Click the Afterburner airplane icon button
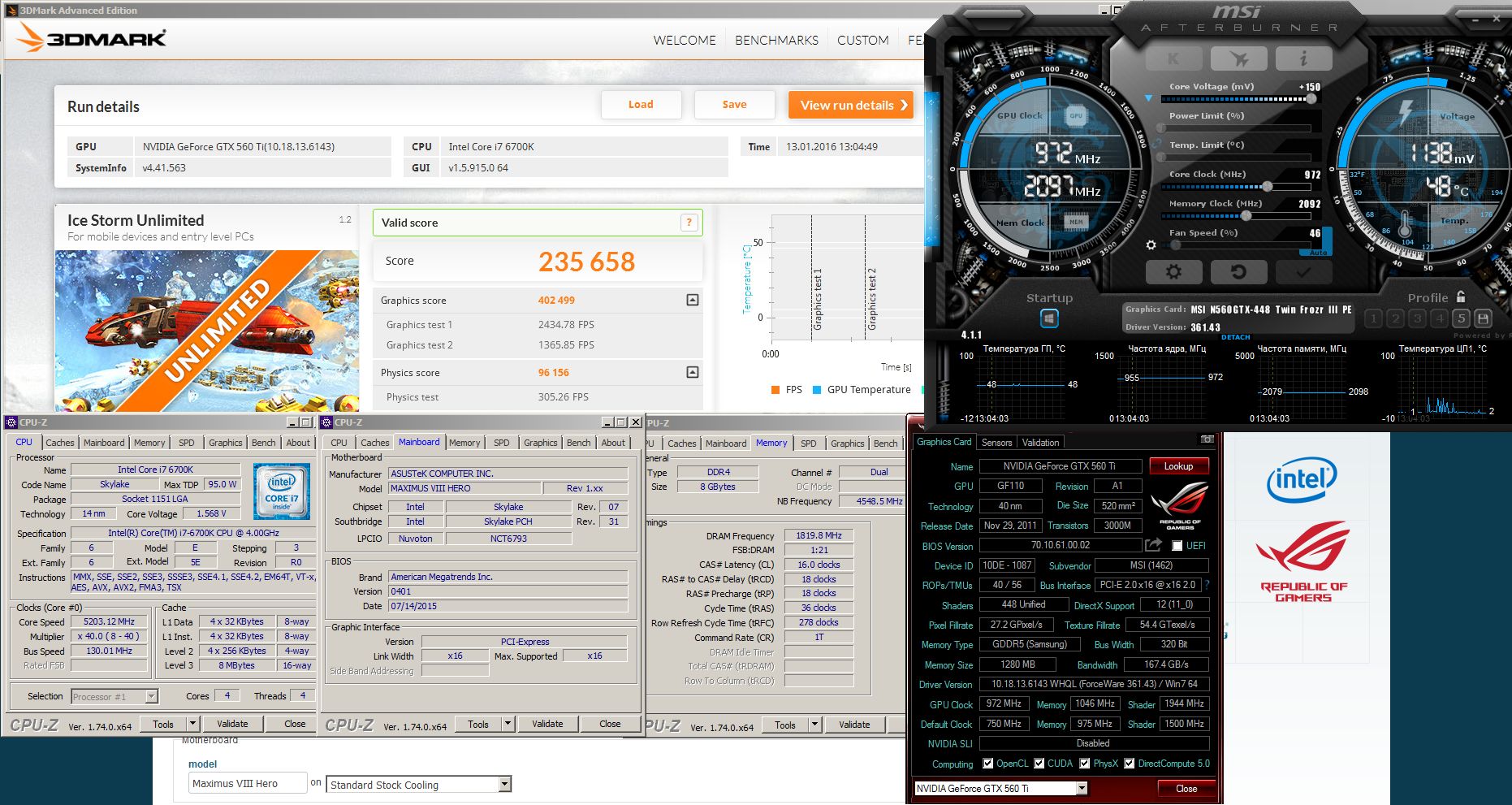The image size is (1512, 805). point(1238,58)
